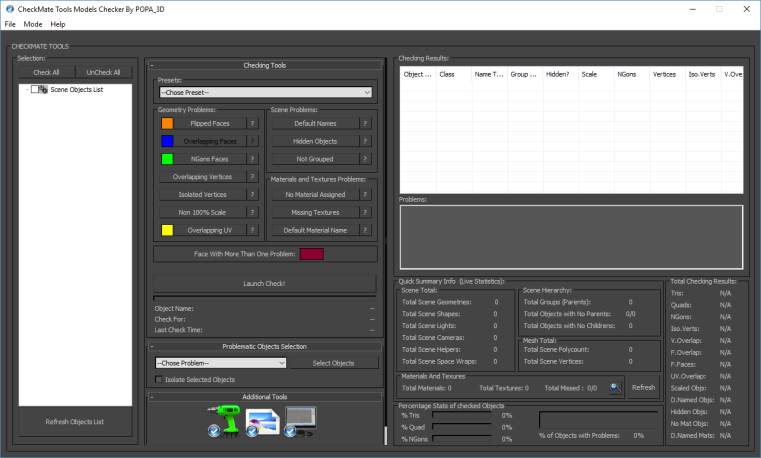Open help for Isolated Vertices
This screenshot has width=761, height=458.
point(252,195)
